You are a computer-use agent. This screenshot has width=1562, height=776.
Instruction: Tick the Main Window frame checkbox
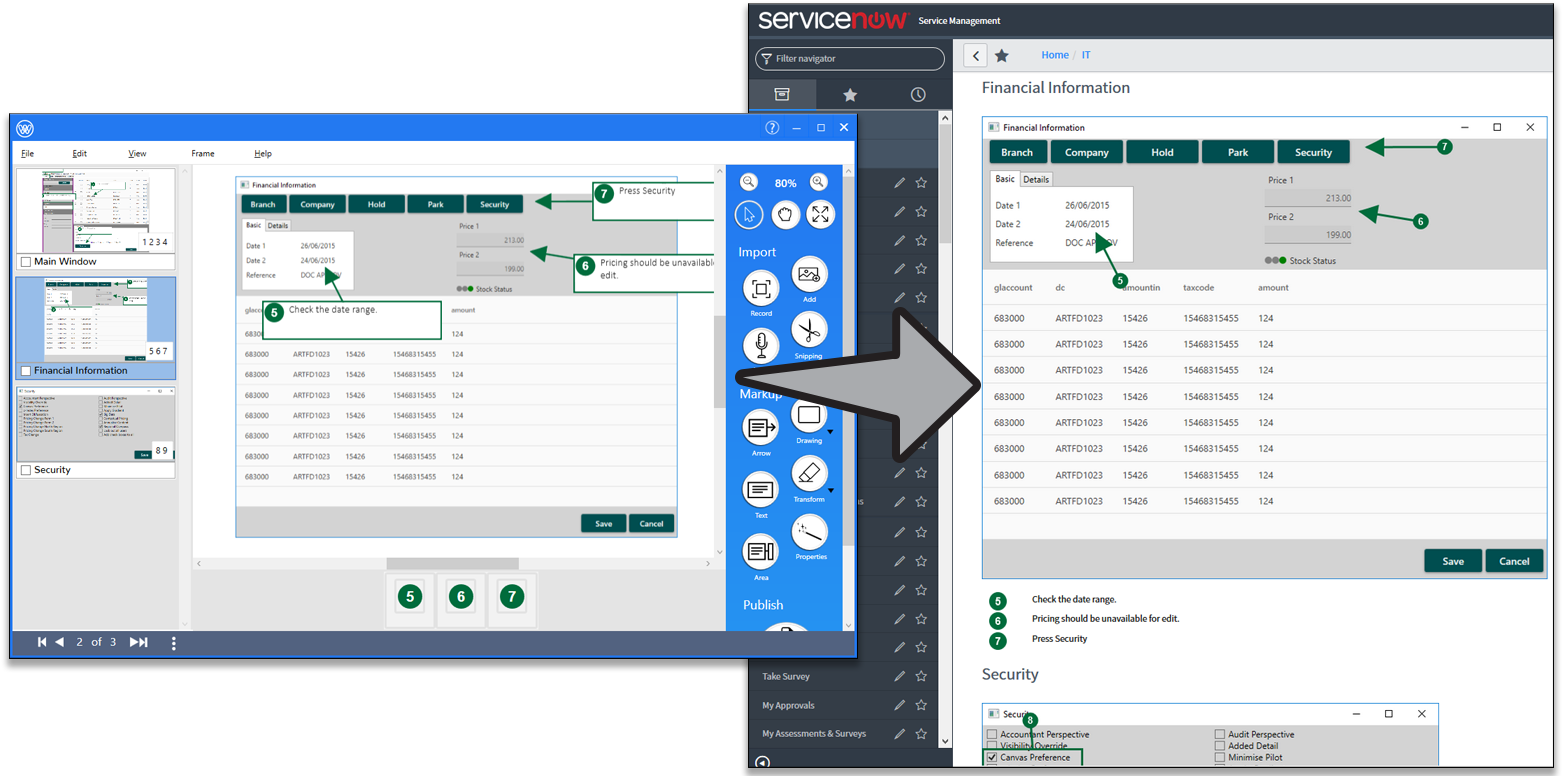25,262
